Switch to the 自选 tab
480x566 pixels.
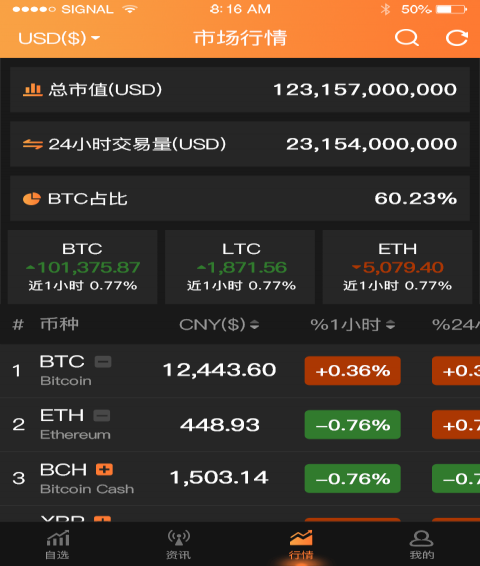click(x=58, y=545)
